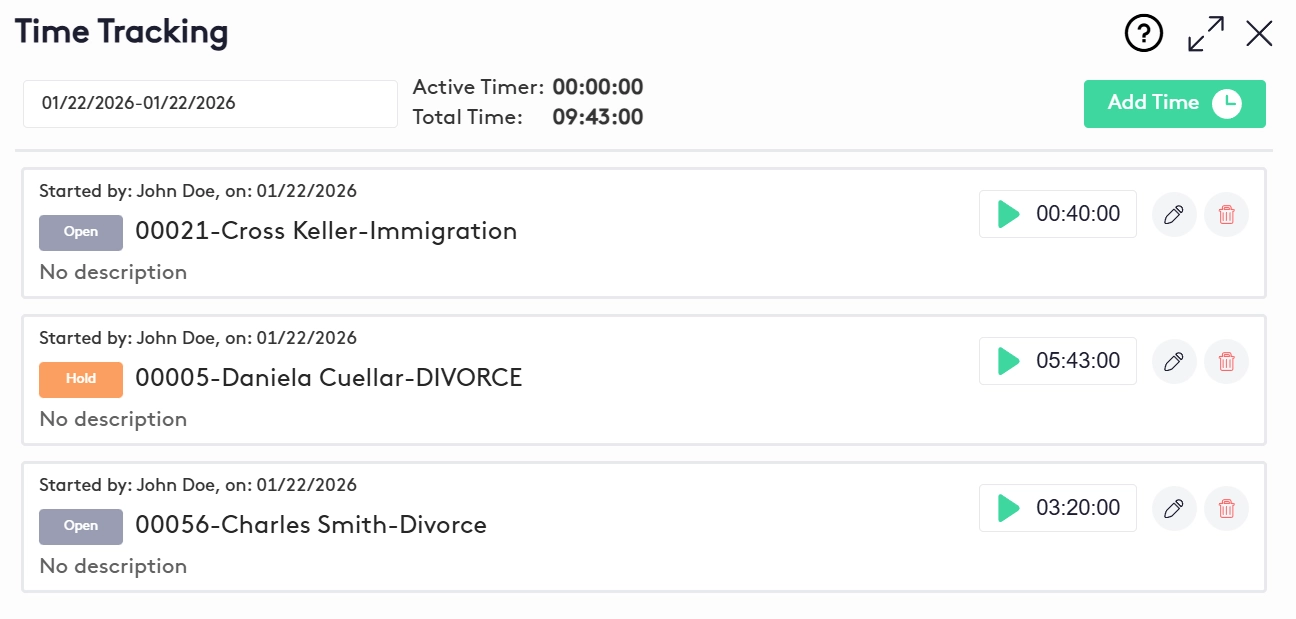Edit the Cross Keller-Immigration time entry
Screen dimensions: 1296x619
click(x=1174, y=214)
